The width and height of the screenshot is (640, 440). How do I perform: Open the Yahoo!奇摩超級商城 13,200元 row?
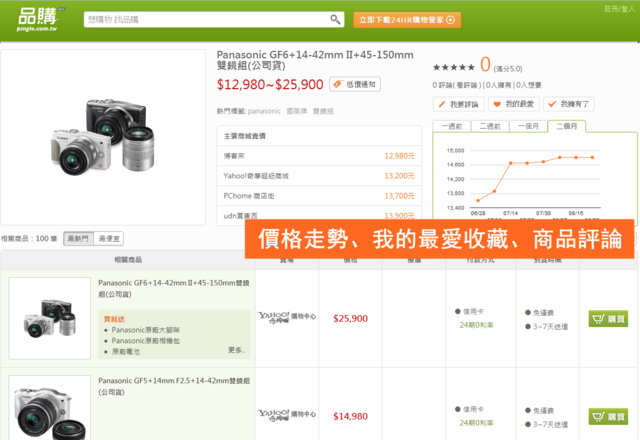[319, 176]
